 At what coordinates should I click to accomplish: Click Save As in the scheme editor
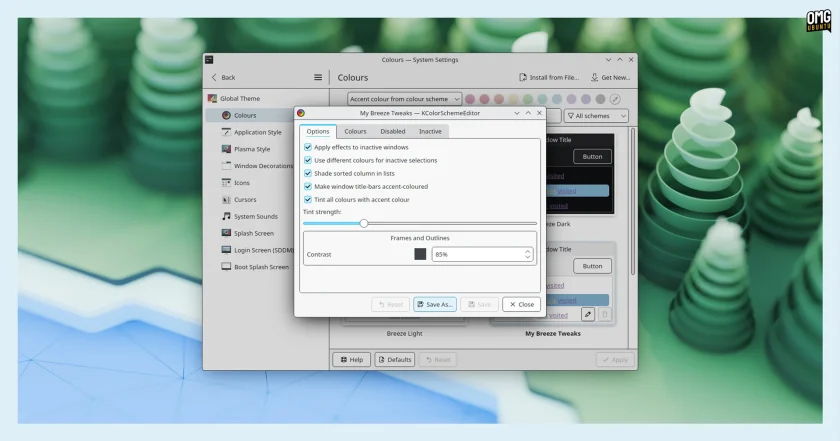pyautogui.click(x=434, y=304)
